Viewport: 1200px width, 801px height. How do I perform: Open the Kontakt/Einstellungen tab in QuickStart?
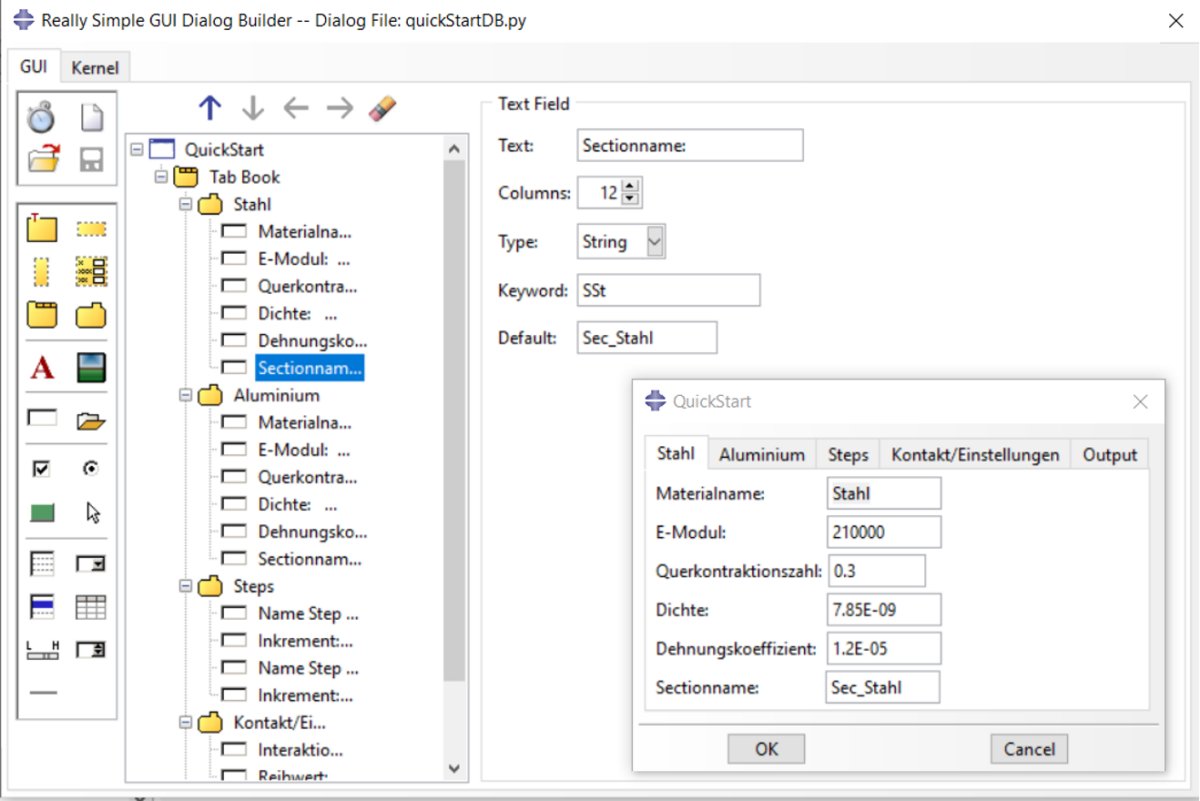click(x=975, y=454)
